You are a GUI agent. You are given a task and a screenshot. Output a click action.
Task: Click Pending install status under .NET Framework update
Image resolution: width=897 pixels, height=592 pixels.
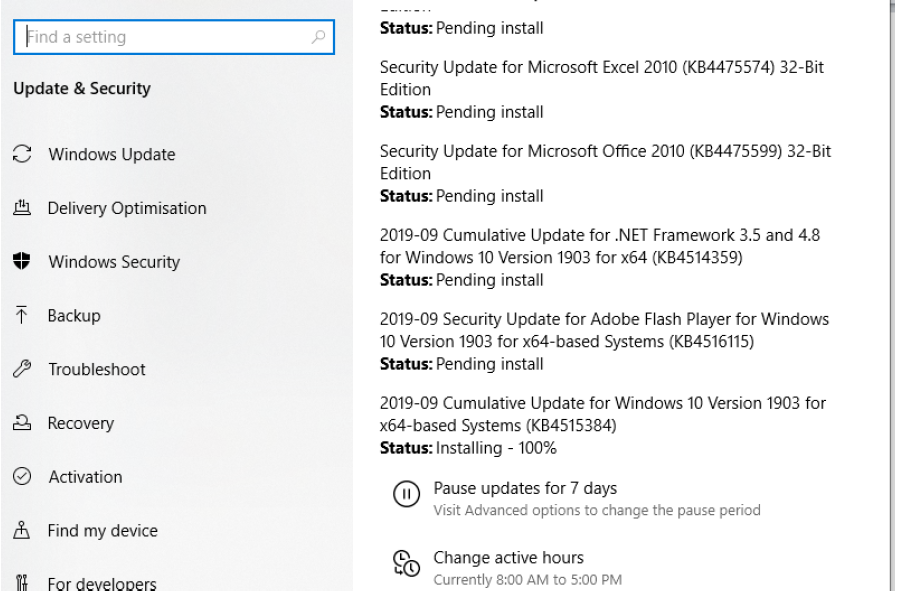(x=490, y=280)
